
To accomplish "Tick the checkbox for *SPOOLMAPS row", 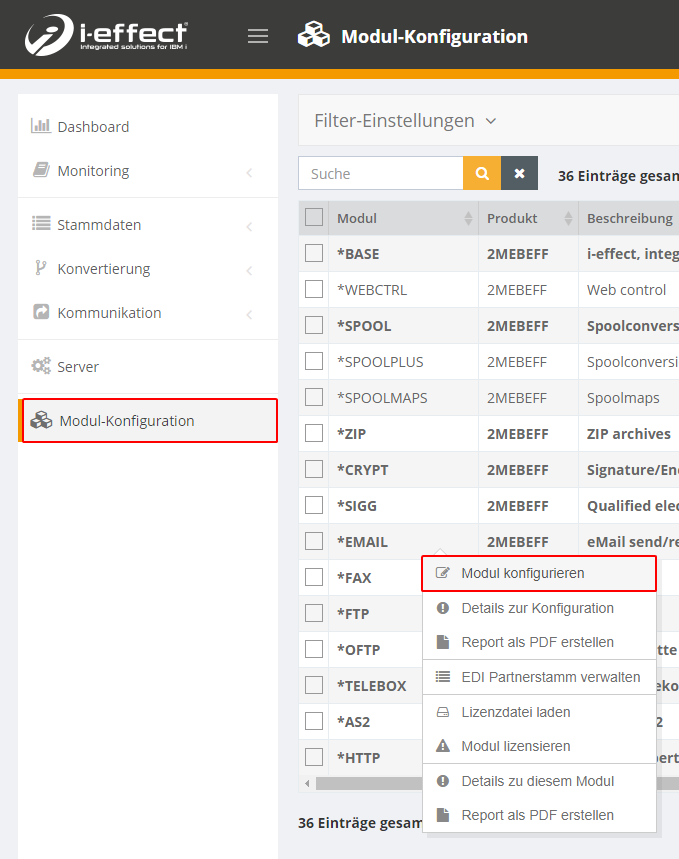I will (314, 397).
